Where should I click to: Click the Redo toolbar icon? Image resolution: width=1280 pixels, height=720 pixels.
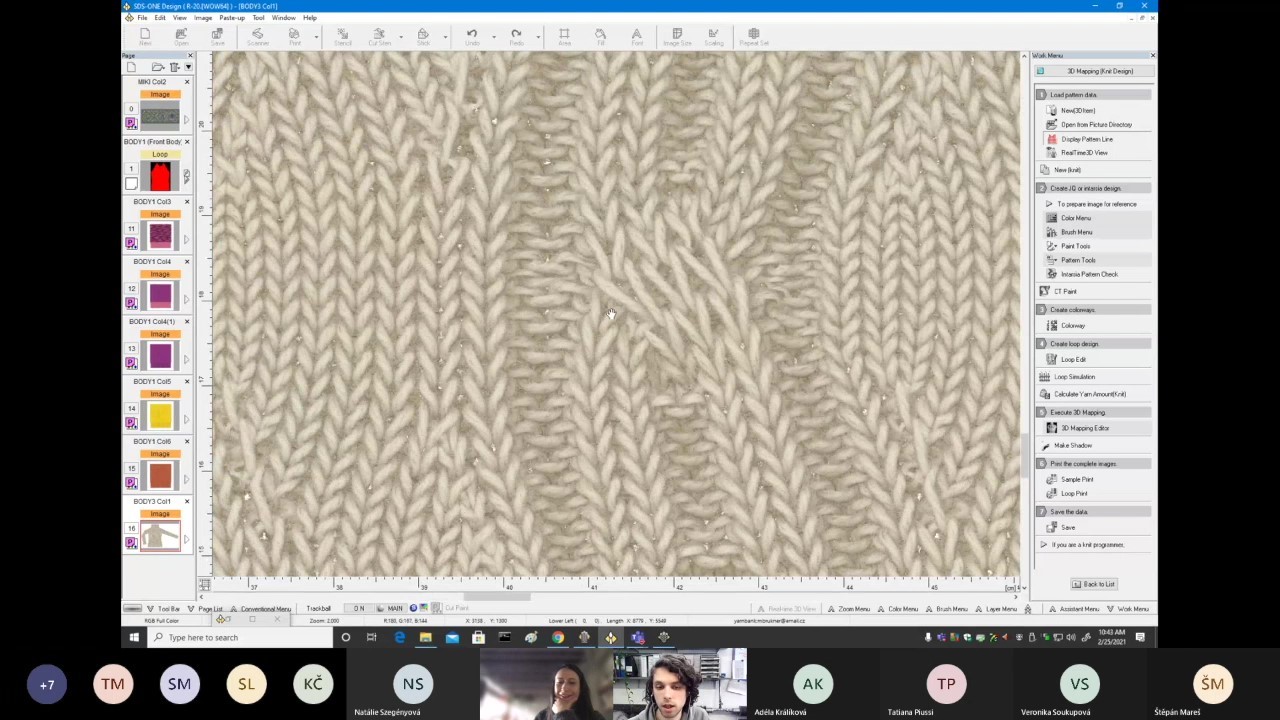(x=516, y=37)
